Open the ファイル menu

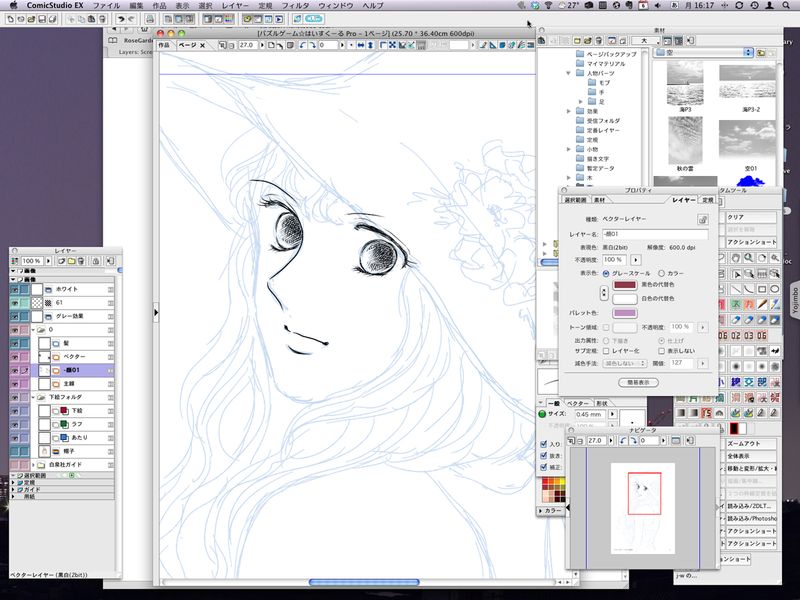pyautogui.click(x=106, y=6)
